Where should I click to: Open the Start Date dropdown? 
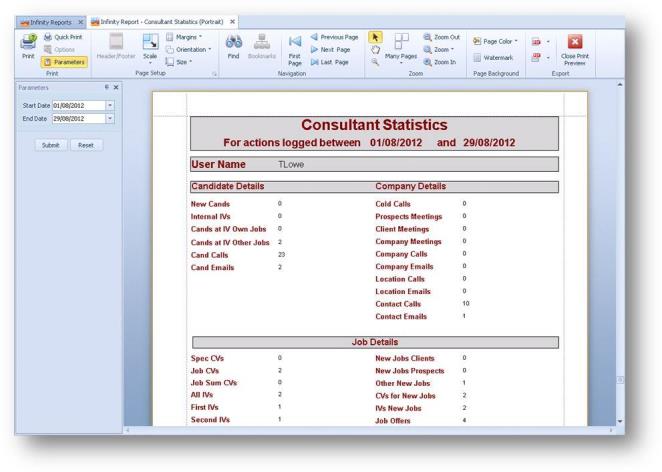110,104
